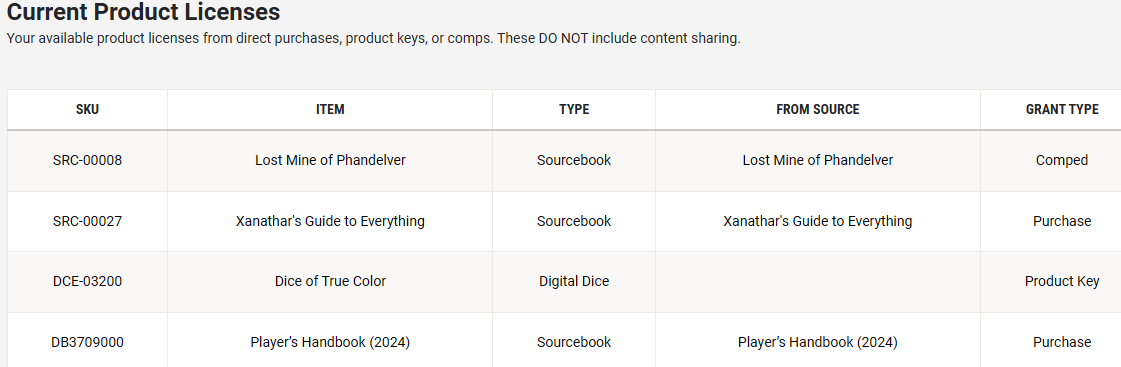Click Xanathar's Guide to Everything item name

point(330,221)
